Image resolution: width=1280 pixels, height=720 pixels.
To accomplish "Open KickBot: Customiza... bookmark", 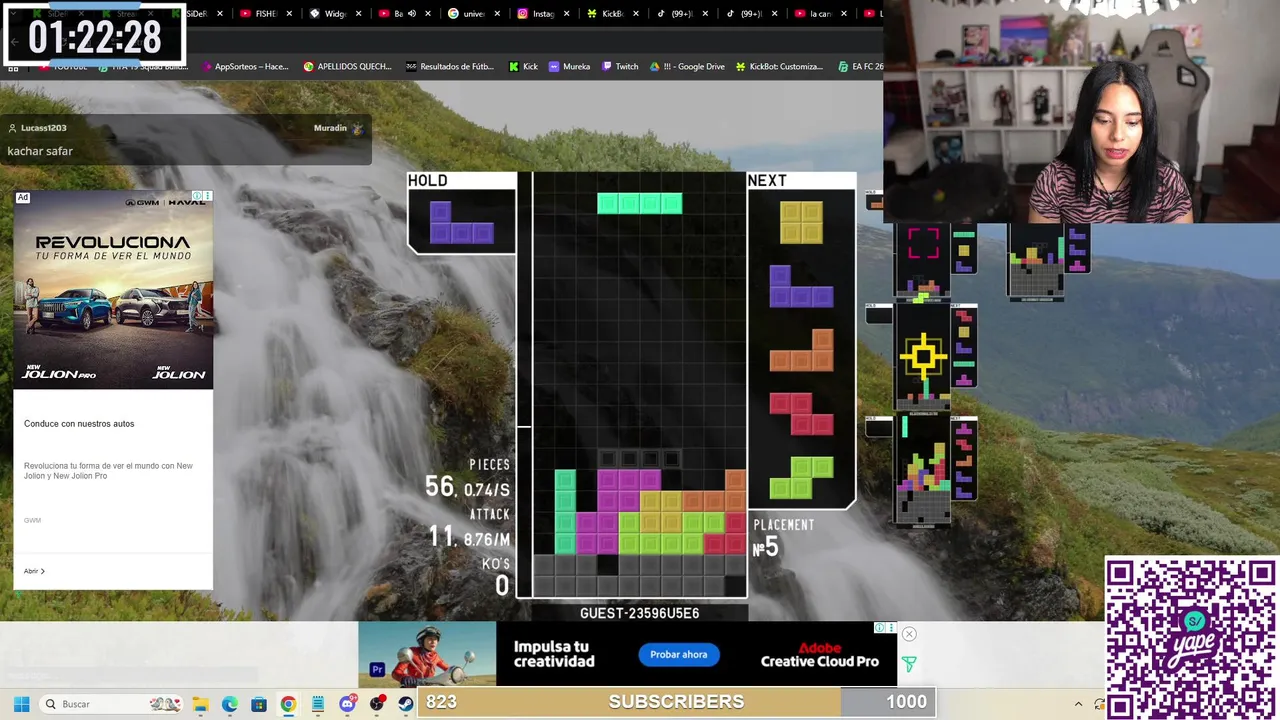I will (x=779, y=66).
